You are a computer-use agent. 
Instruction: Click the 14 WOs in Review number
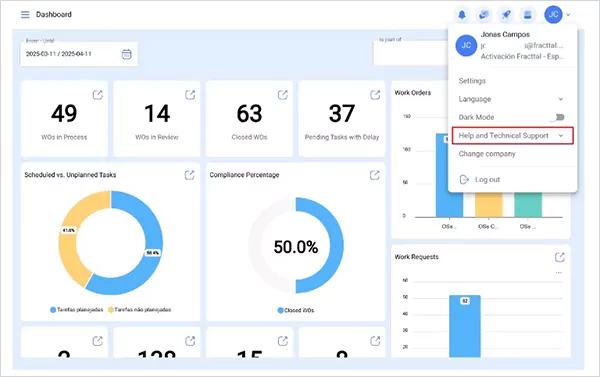coord(157,114)
